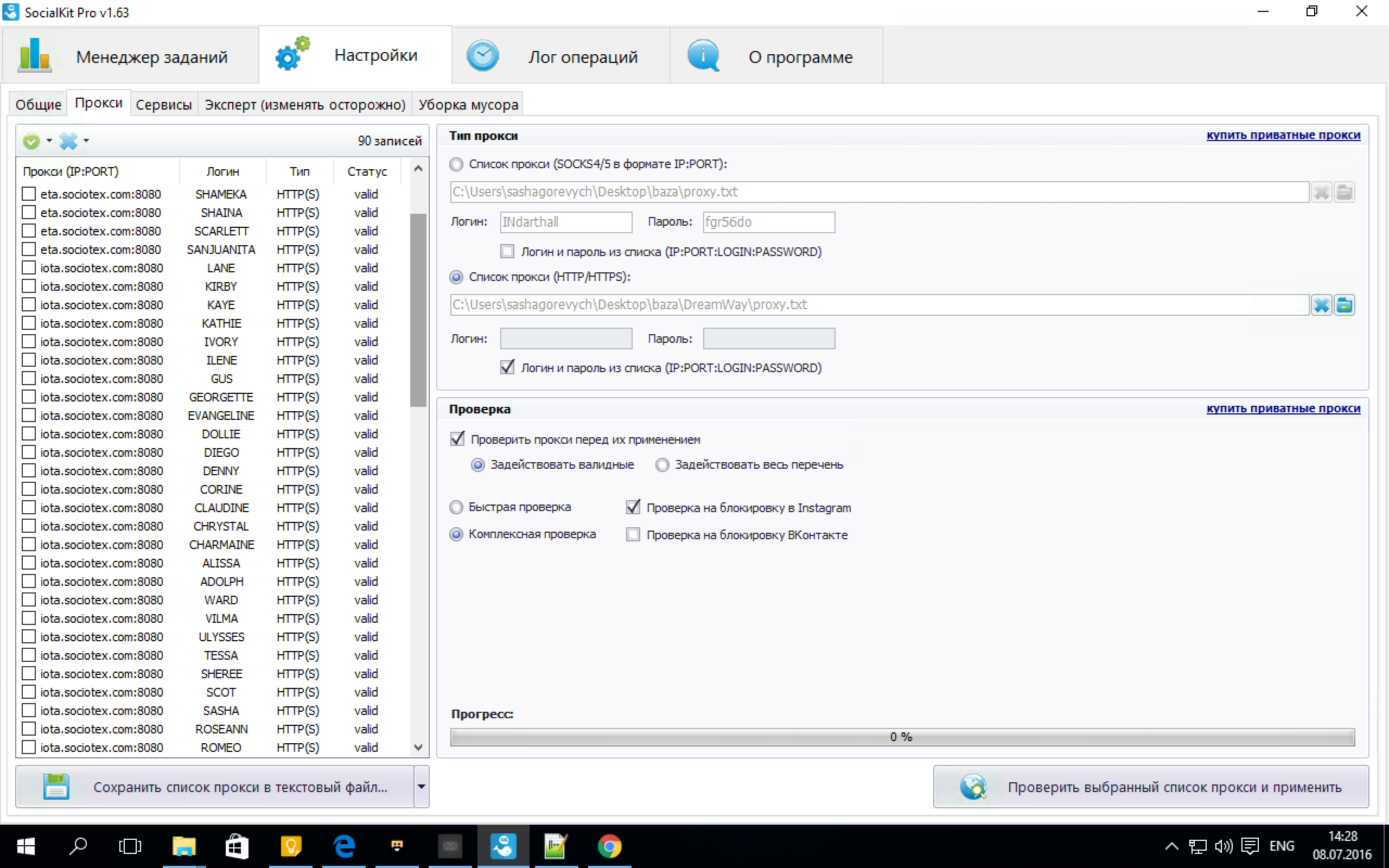Open the Сервисы settings subtab
The height and width of the screenshot is (868, 1389).
pos(163,105)
